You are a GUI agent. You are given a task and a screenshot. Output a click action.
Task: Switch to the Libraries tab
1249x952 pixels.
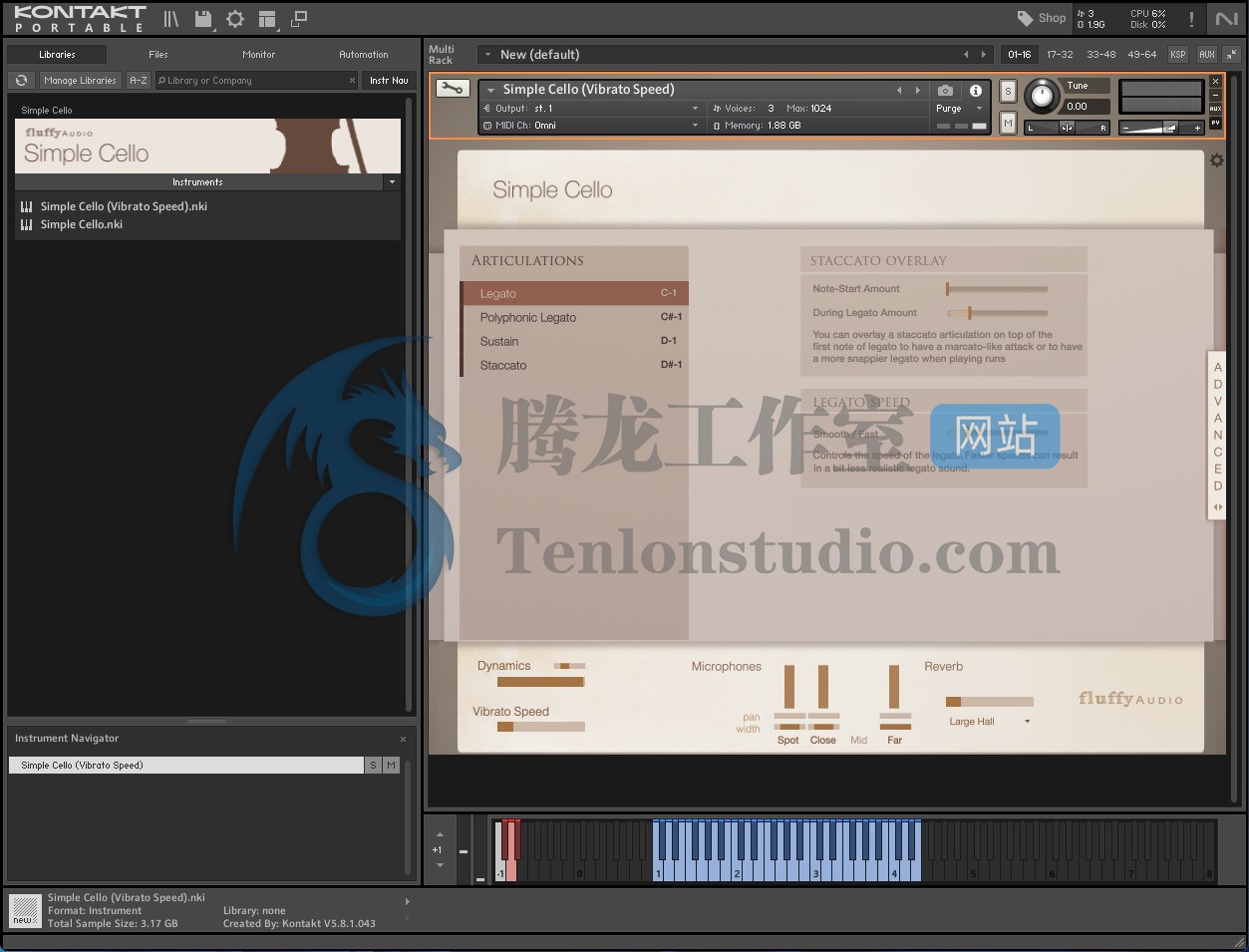click(x=57, y=55)
